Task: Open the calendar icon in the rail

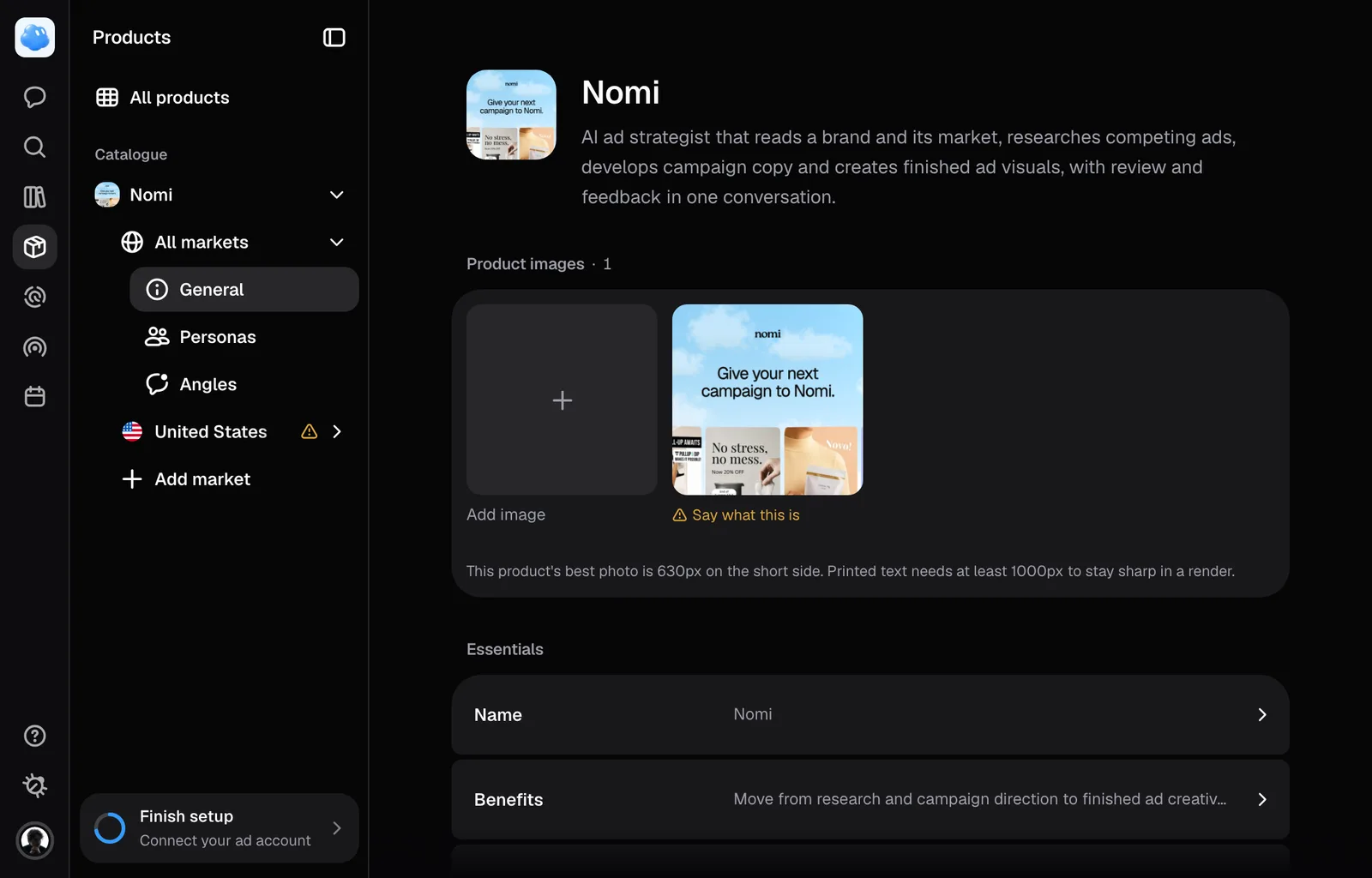Action: [x=34, y=397]
